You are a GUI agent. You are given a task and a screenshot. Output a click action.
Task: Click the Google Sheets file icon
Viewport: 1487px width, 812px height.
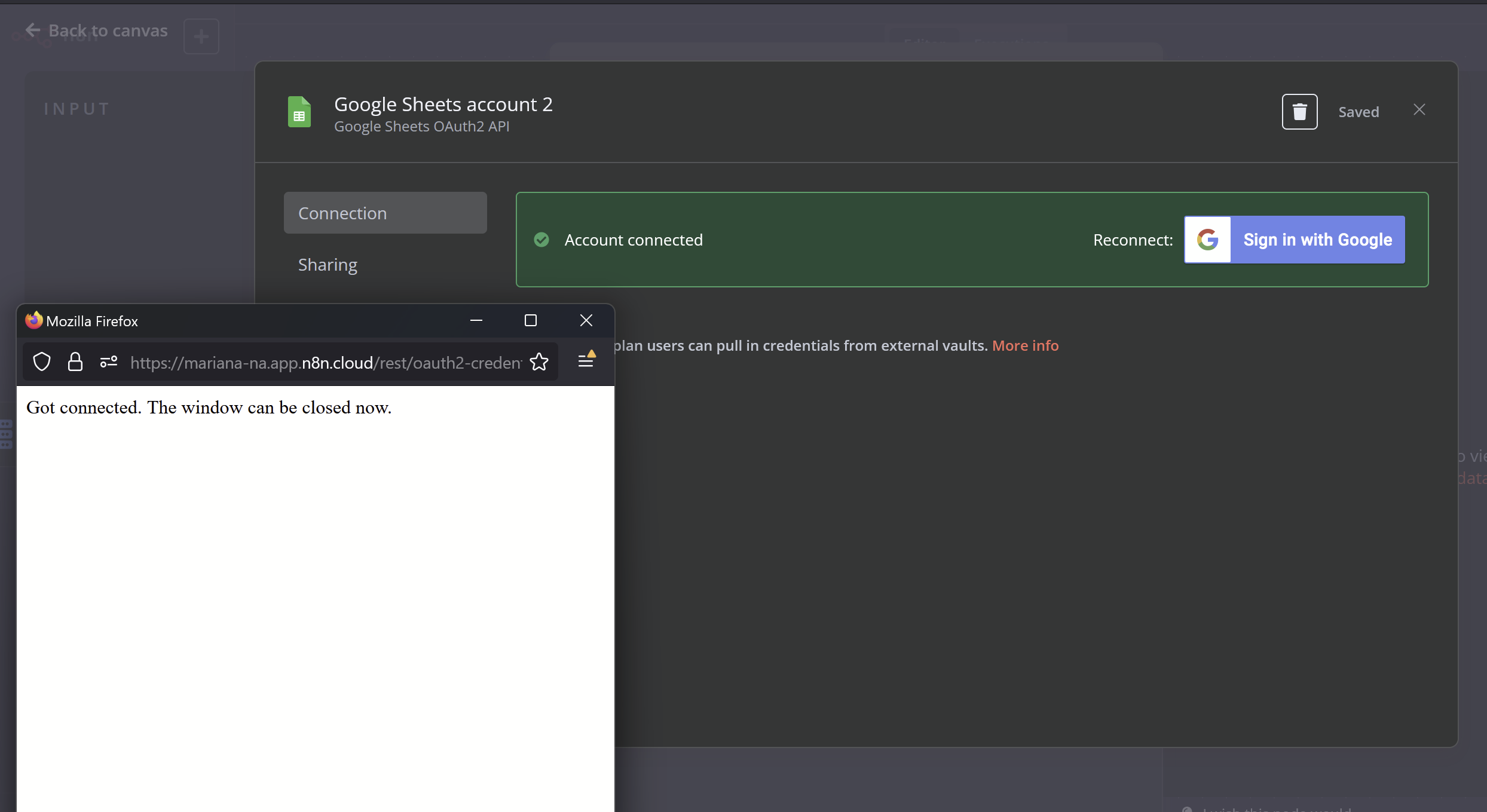(x=299, y=112)
